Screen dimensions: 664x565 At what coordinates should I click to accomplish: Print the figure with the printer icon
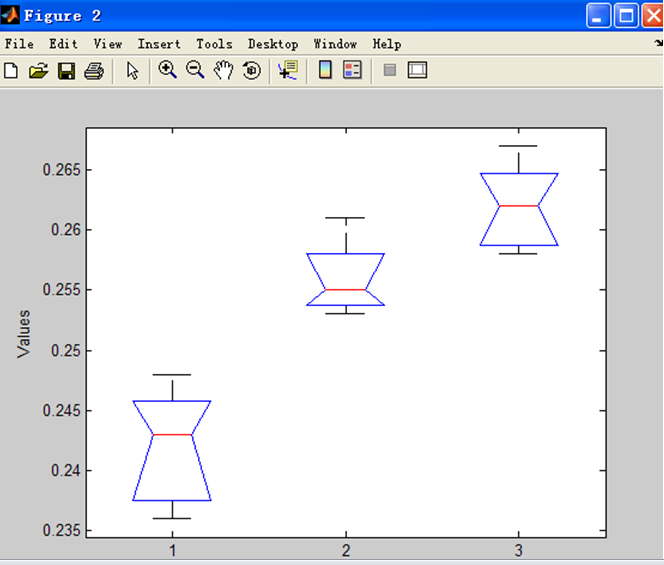[94, 71]
